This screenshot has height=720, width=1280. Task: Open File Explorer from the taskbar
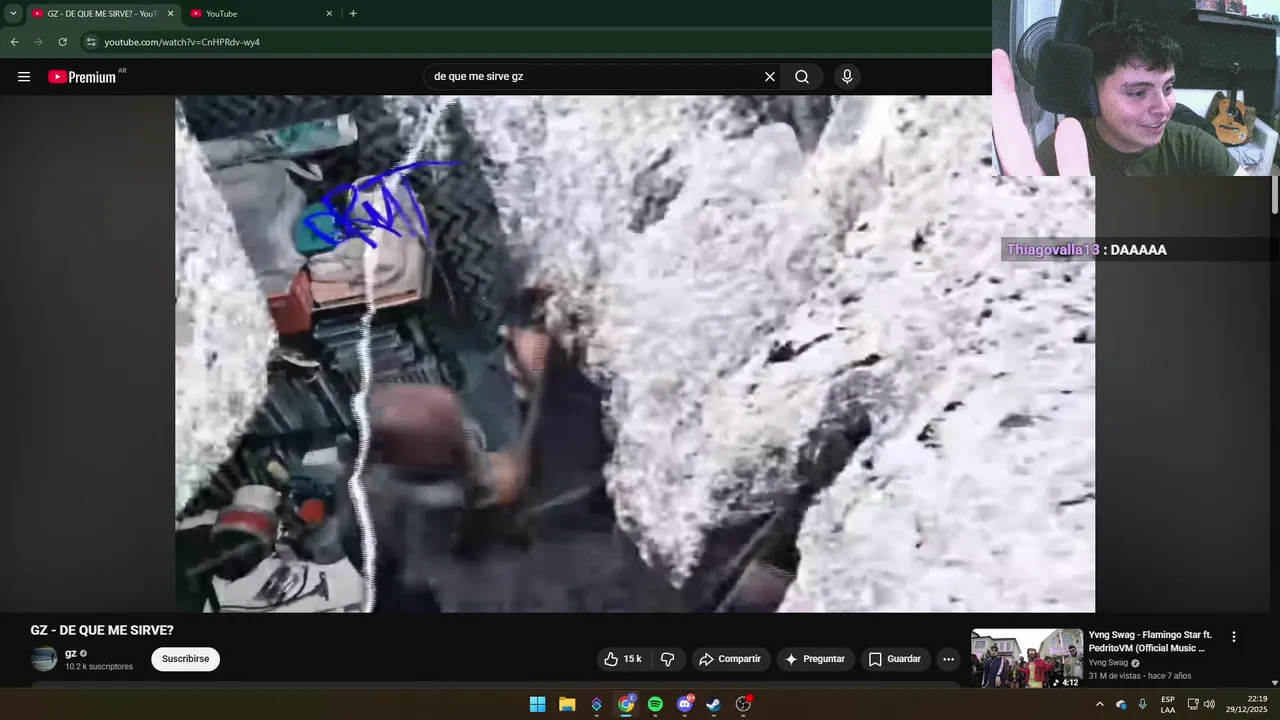(x=567, y=704)
